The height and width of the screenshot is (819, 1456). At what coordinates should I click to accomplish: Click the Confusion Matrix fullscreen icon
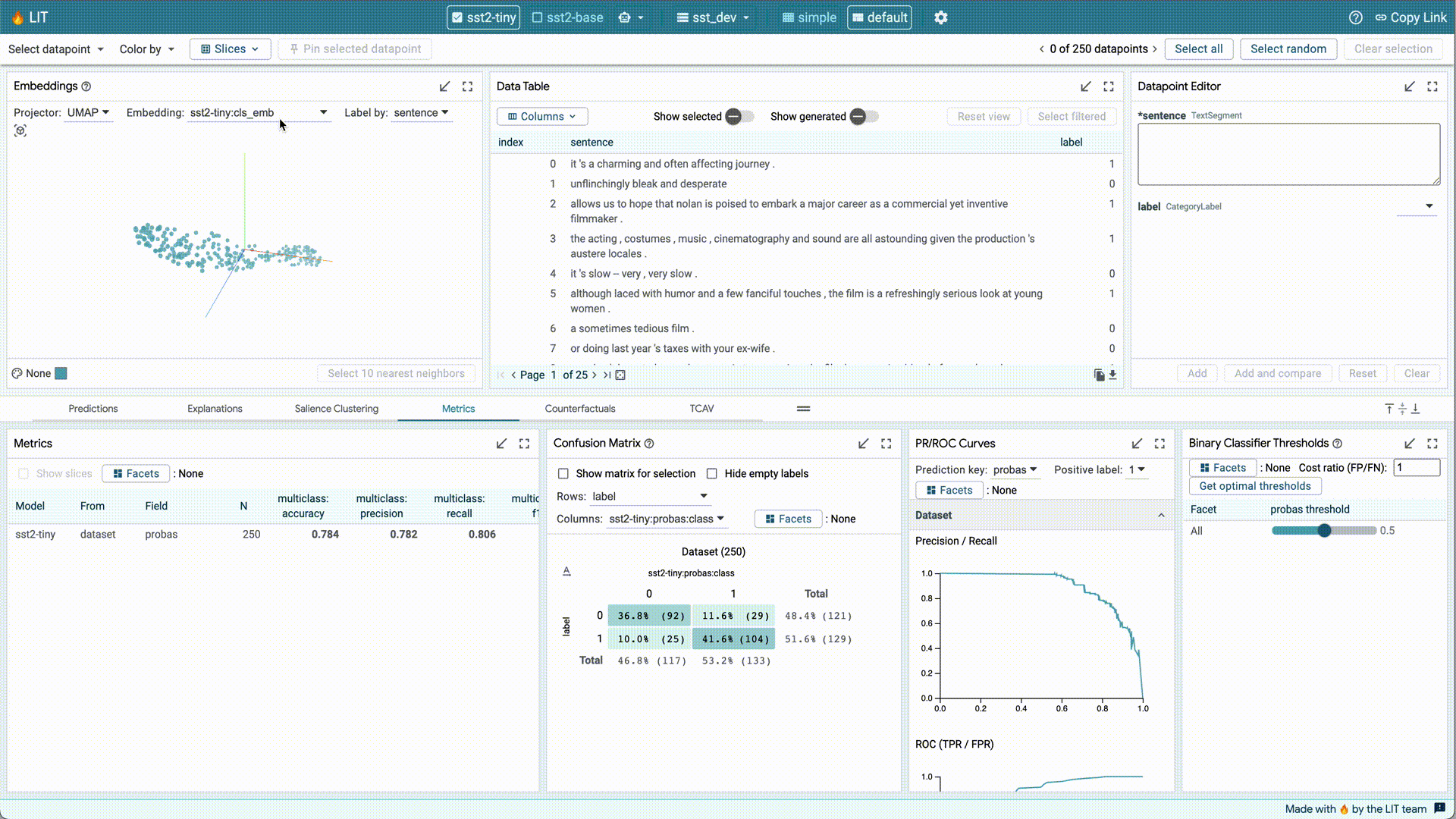point(886,442)
